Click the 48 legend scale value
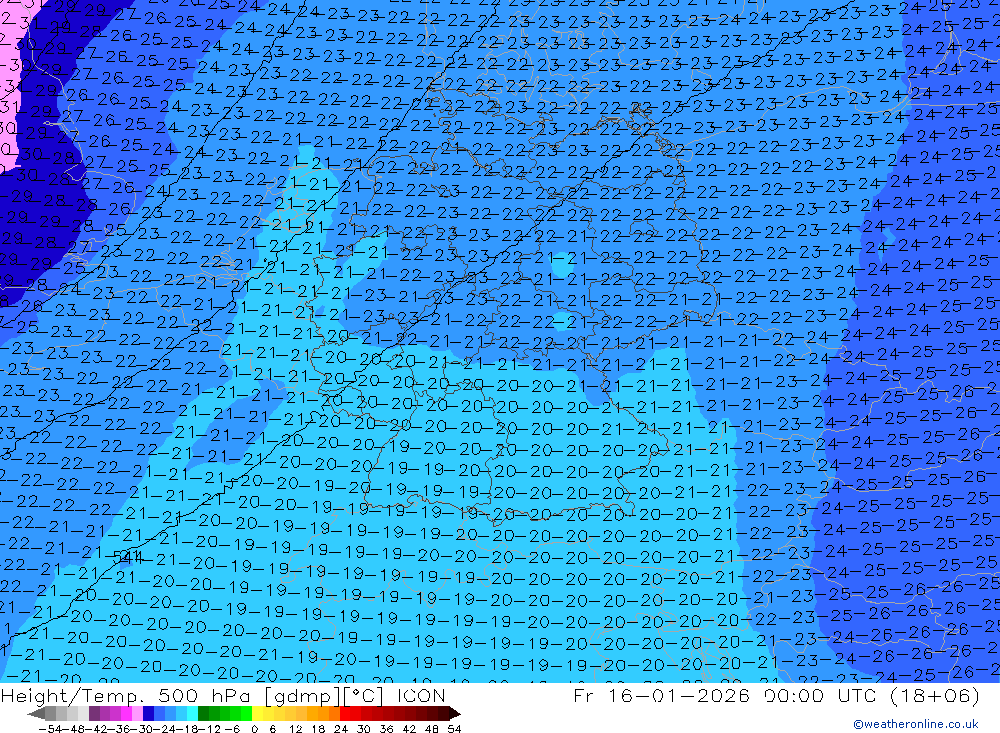 tap(432, 729)
